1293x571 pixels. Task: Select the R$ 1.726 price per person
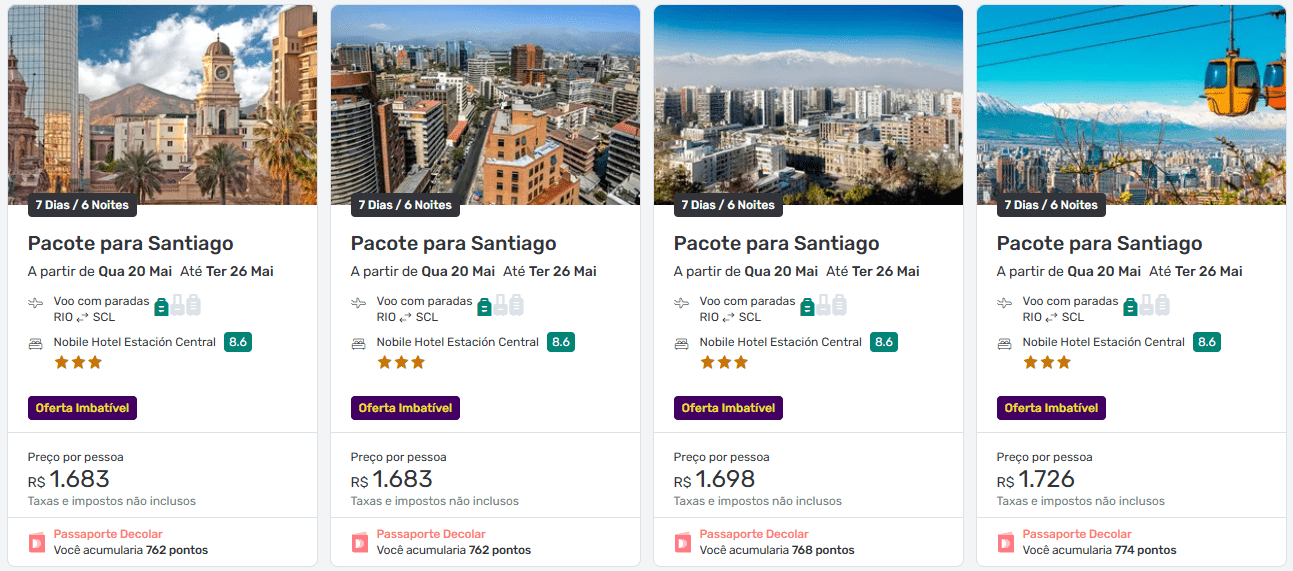[x=1046, y=479]
